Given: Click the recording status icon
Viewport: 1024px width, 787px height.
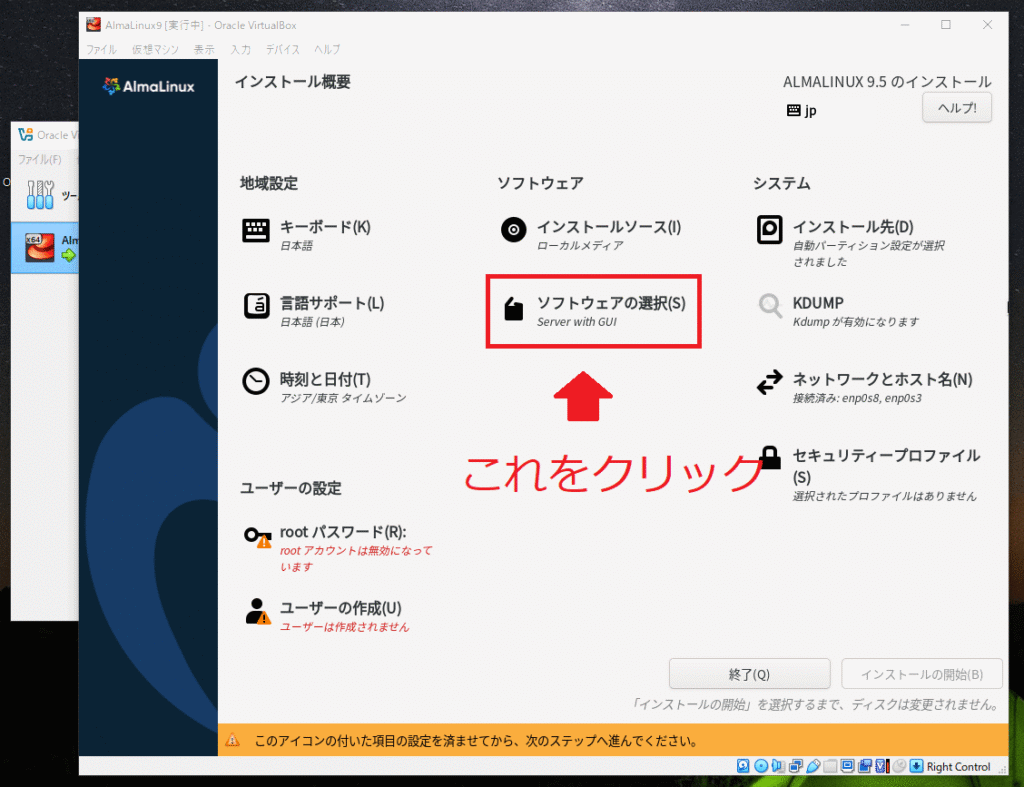Looking at the screenshot, I should coord(865,766).
